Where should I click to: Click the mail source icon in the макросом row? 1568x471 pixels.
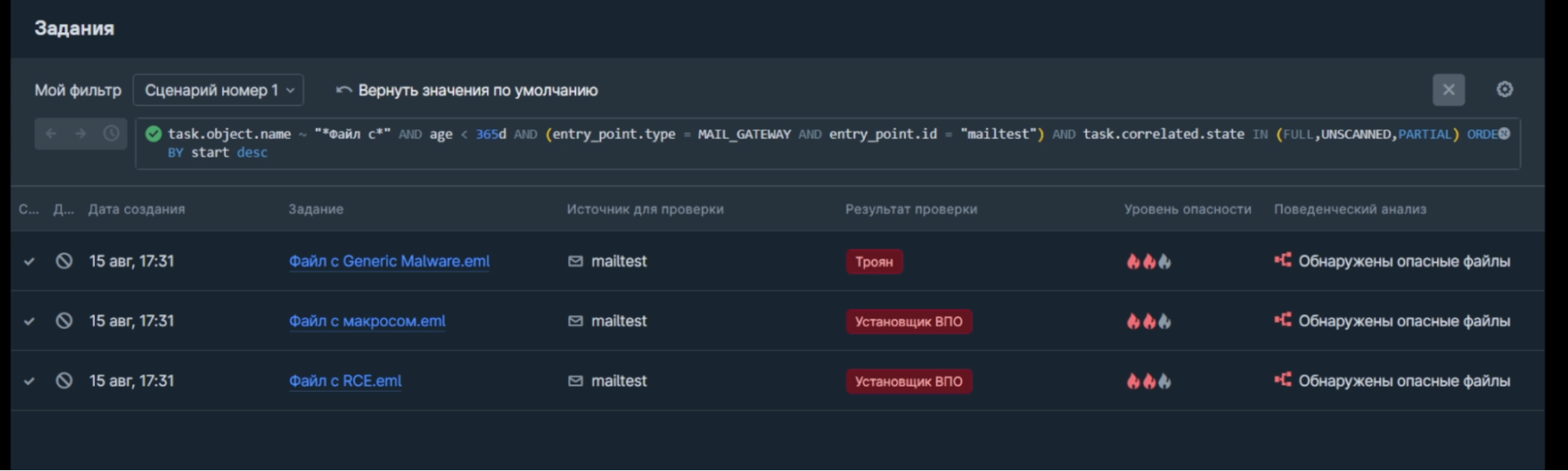pyautogui.click(x=575, y=321)
